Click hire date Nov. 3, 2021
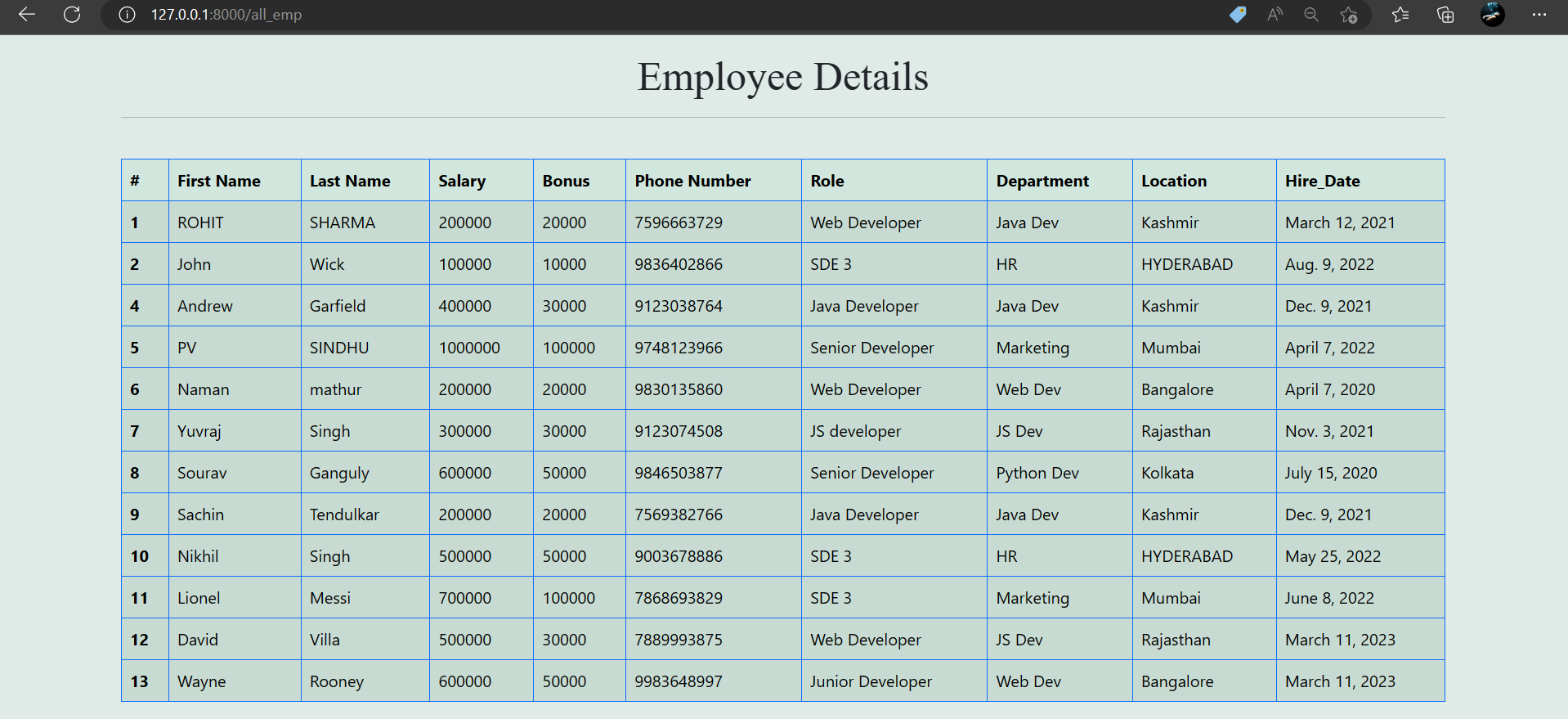The height and width of the screenshot is (719, 1568). (x=1329, y=431)
